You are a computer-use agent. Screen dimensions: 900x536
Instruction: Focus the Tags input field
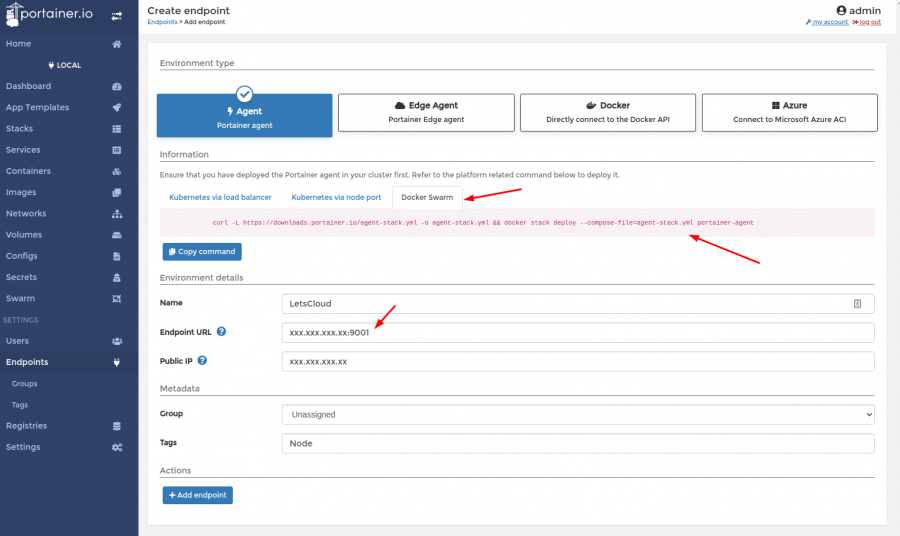tap(577, 444)
